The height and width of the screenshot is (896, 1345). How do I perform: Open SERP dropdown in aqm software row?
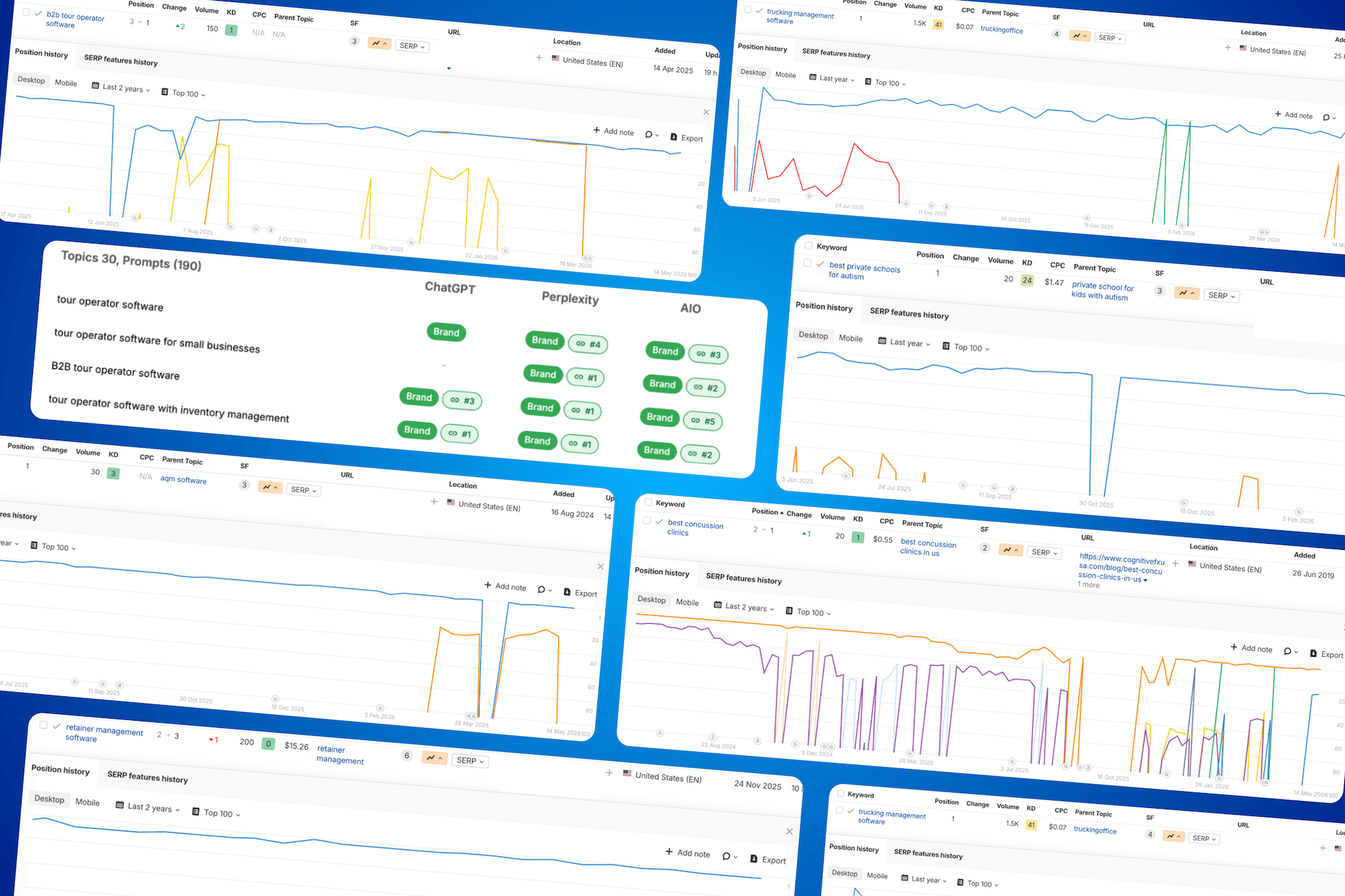click(304, 490)
